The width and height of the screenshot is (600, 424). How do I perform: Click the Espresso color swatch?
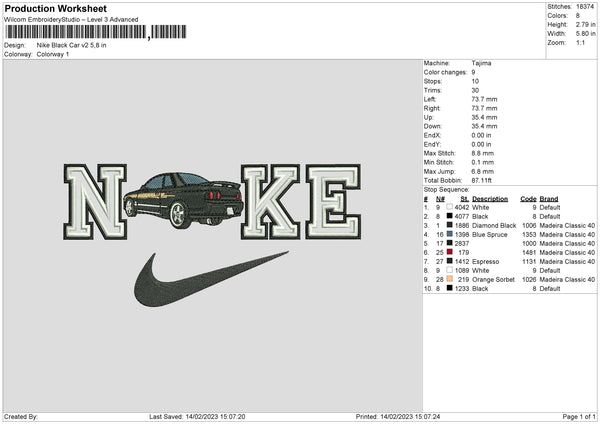point(449,261)
